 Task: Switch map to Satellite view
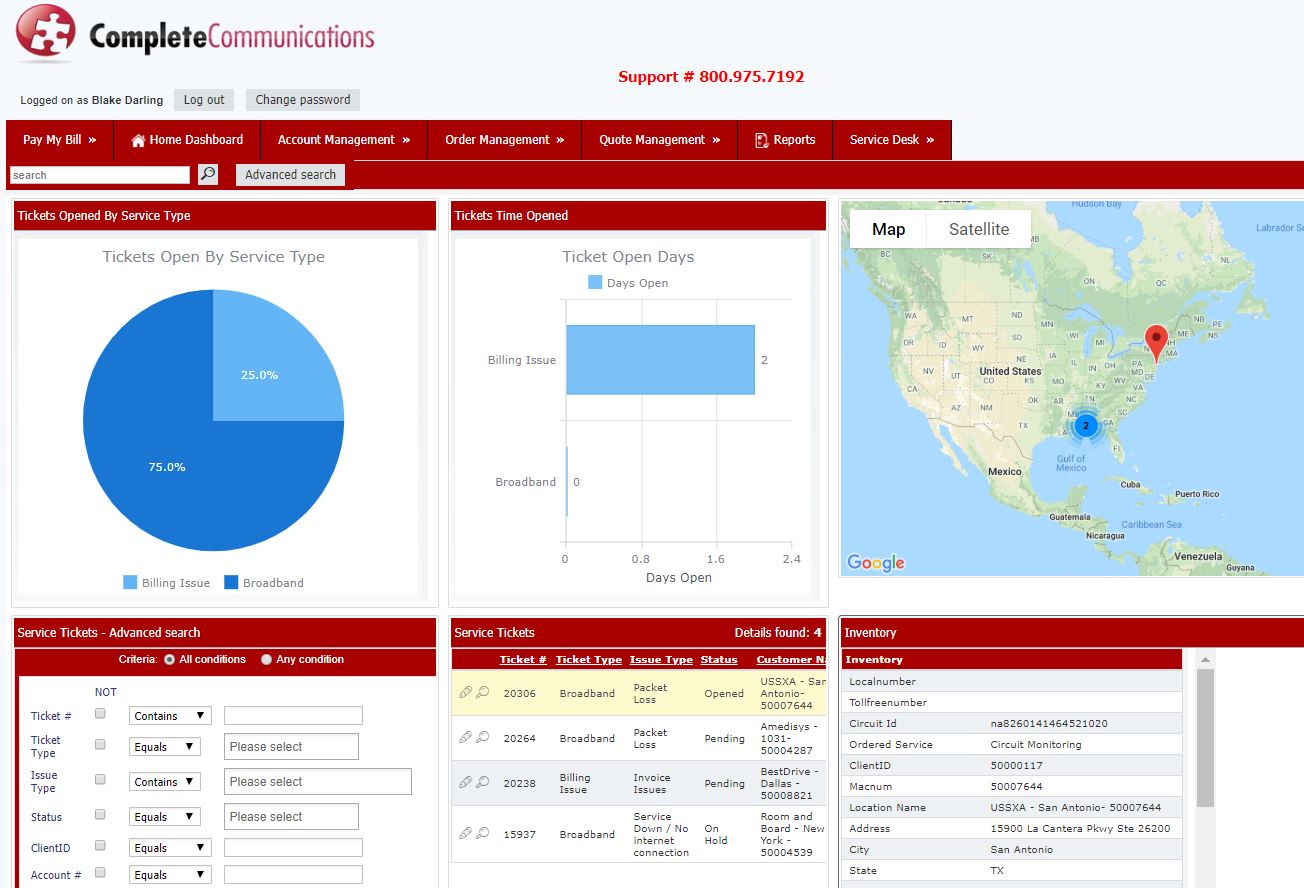[x=979, y=229]
